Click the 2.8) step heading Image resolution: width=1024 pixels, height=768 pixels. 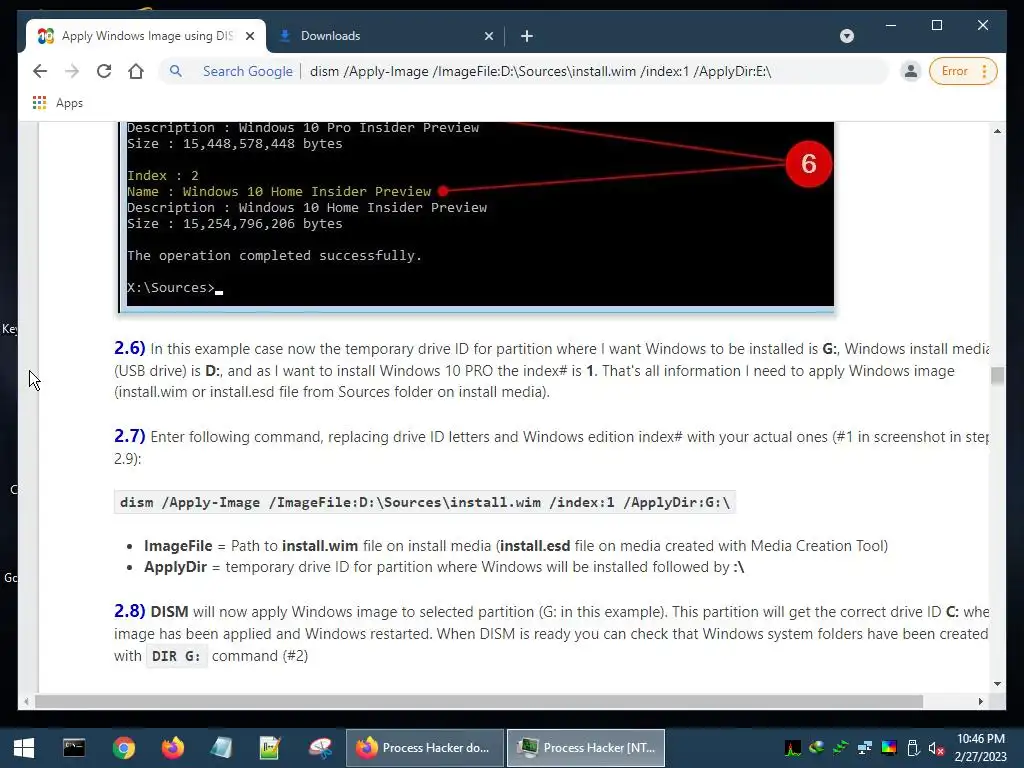[x=129, y=611]
